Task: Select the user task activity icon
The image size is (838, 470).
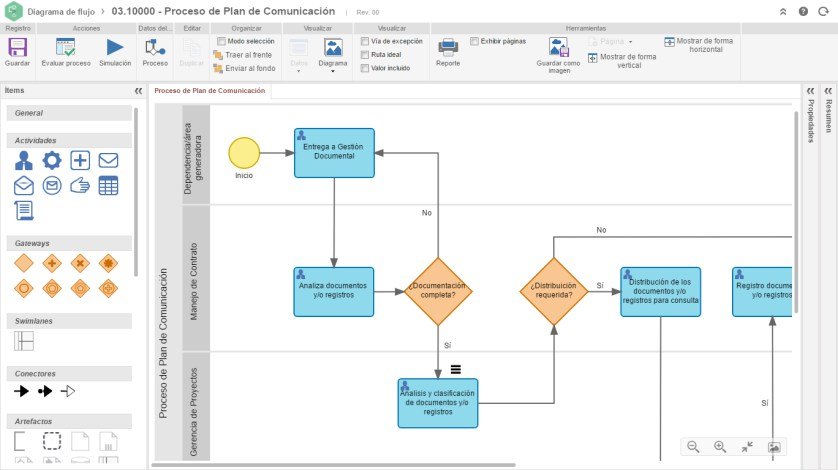Action: pyautogui.click(x=24, y=160)
